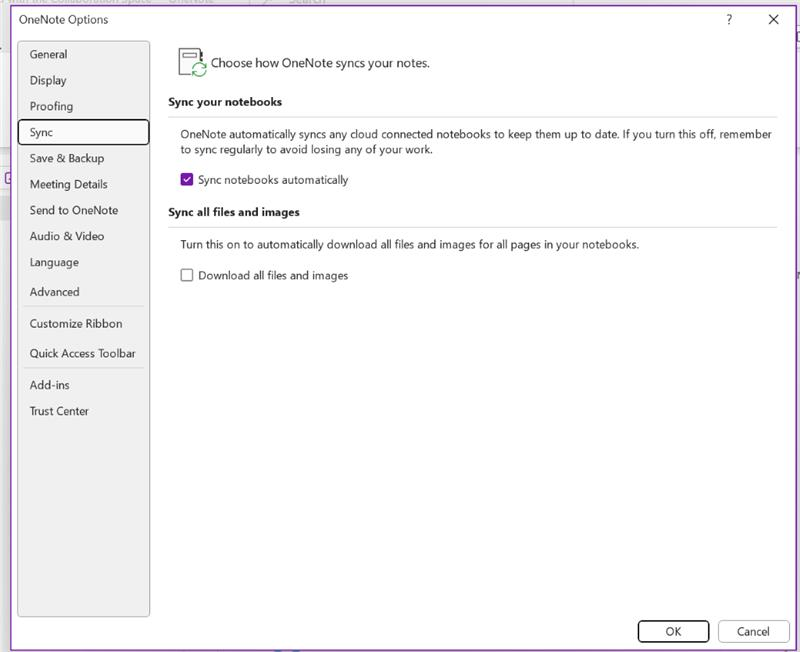800x652 pixels.
Task: Open the General options category
Action: click(84, 55)
